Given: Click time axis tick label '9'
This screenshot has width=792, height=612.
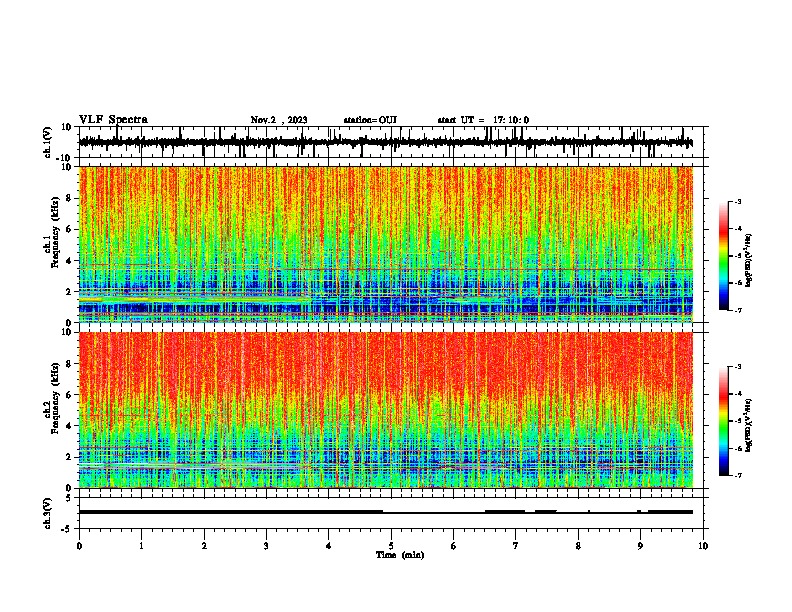Looking at the screenshot, I should coord(640,546).
